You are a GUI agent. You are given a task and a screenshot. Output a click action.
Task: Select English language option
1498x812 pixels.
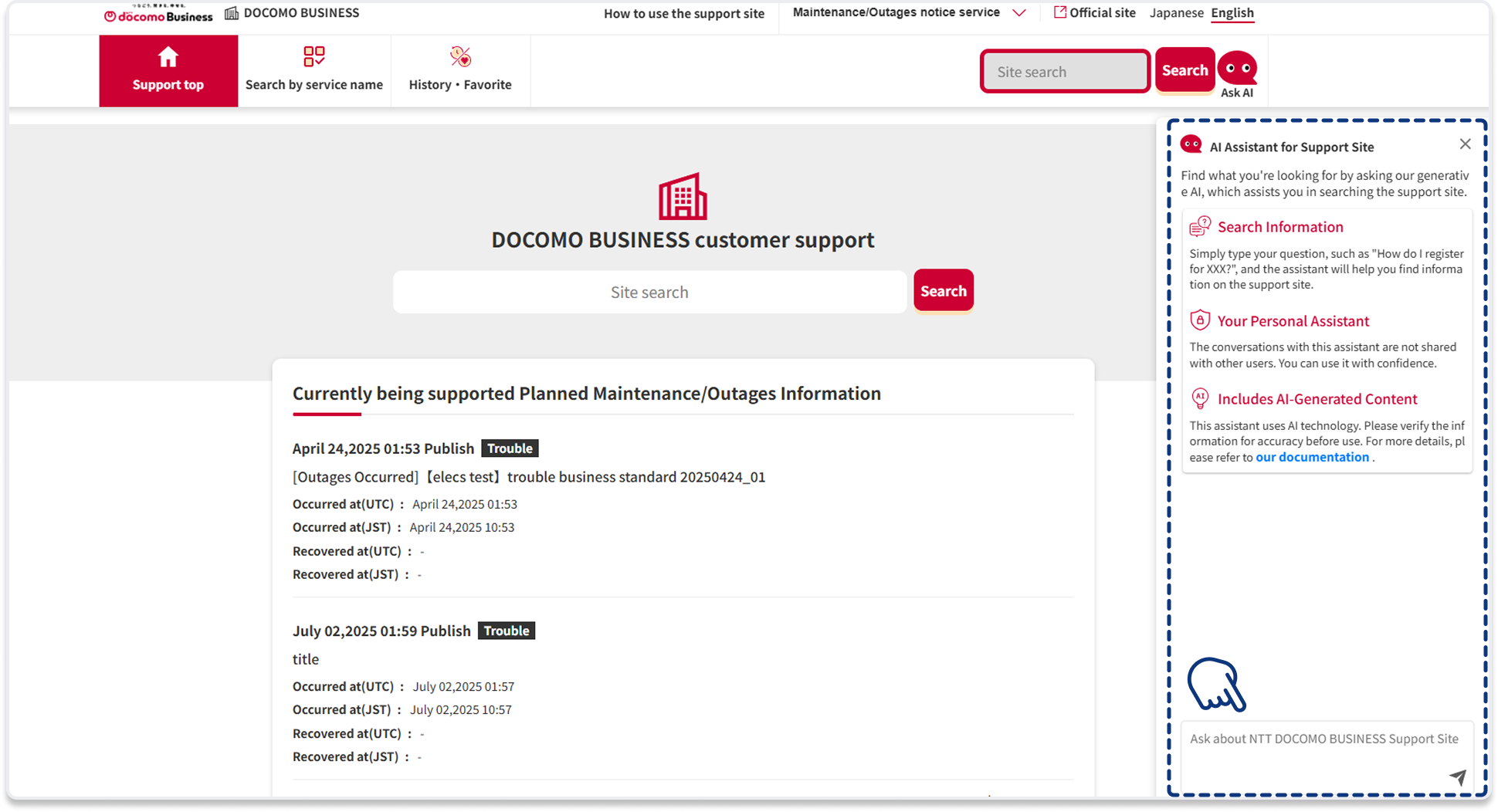[x=1232, y=13]
